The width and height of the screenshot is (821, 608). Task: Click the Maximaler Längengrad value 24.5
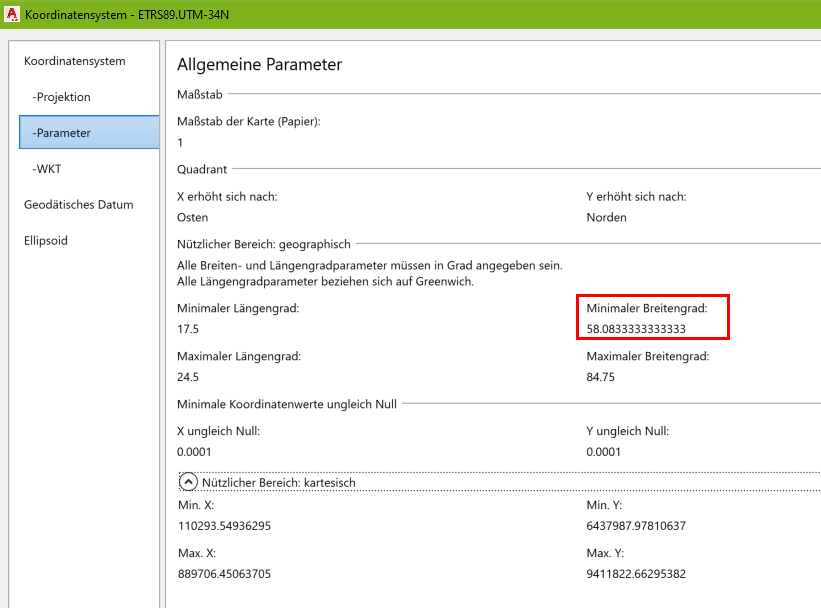[187, 379]
